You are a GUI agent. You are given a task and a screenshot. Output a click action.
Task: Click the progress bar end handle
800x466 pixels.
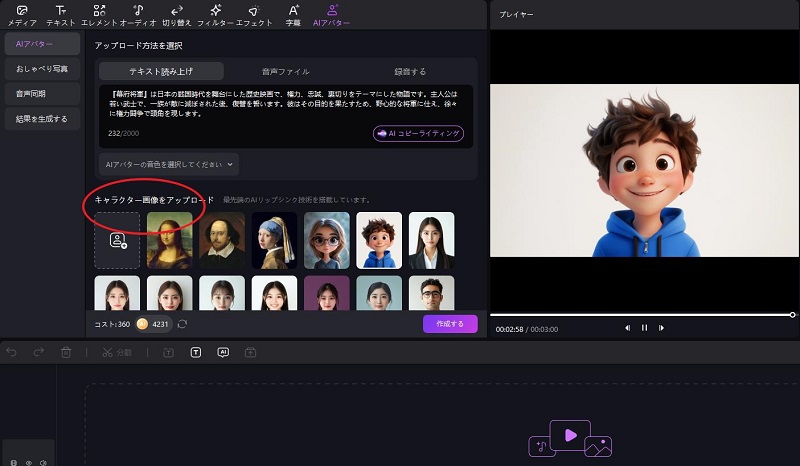pos(792,315)
